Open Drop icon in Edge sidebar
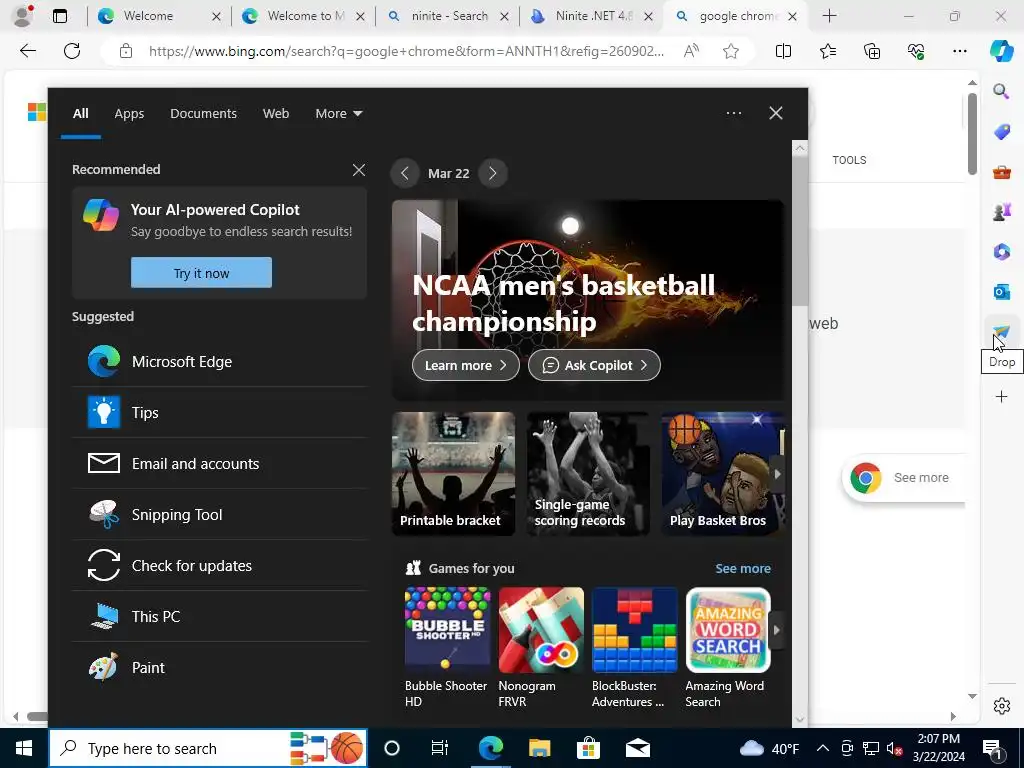The width and height of the screenshot is (1024, 768). point(1001,332)
